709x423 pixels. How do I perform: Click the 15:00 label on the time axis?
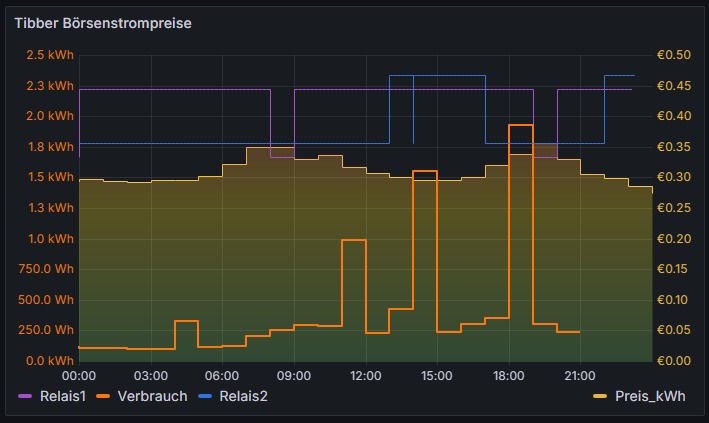(437, 375)
